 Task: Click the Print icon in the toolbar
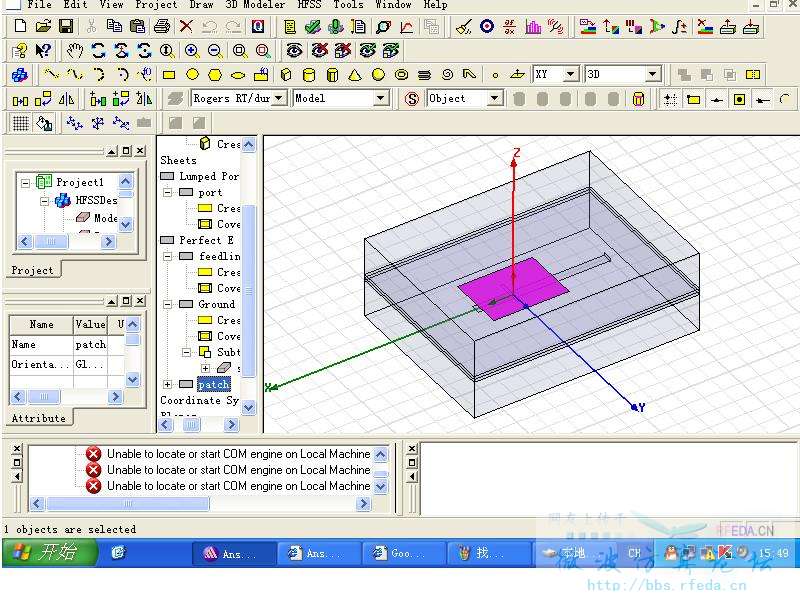tap(162, 27)
